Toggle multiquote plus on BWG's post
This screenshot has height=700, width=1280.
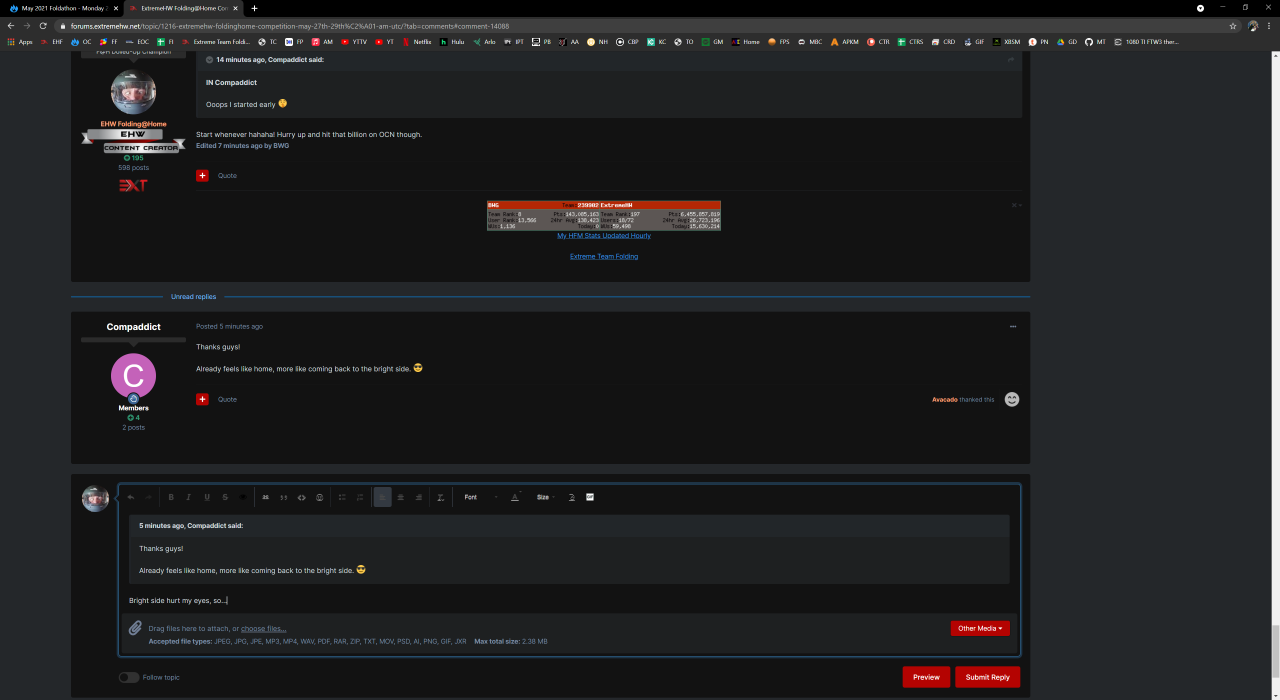202,175
